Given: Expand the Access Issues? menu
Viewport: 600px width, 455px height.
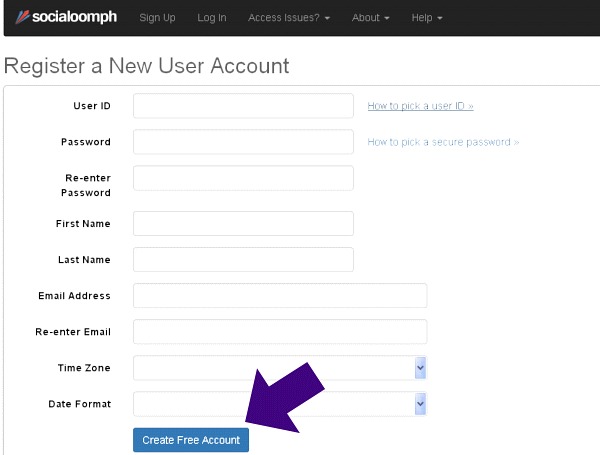Looking at the screenshot, I should tap(289, 18).
